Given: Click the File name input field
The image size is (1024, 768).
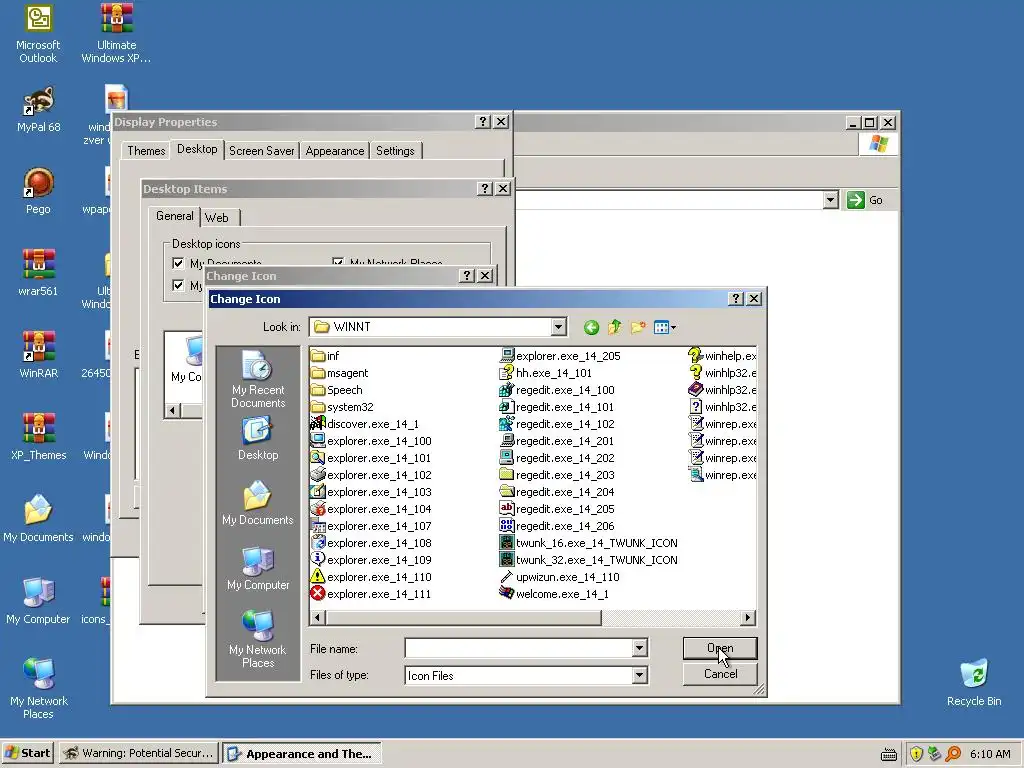Looking at the screenshot, I should point(519,648).
